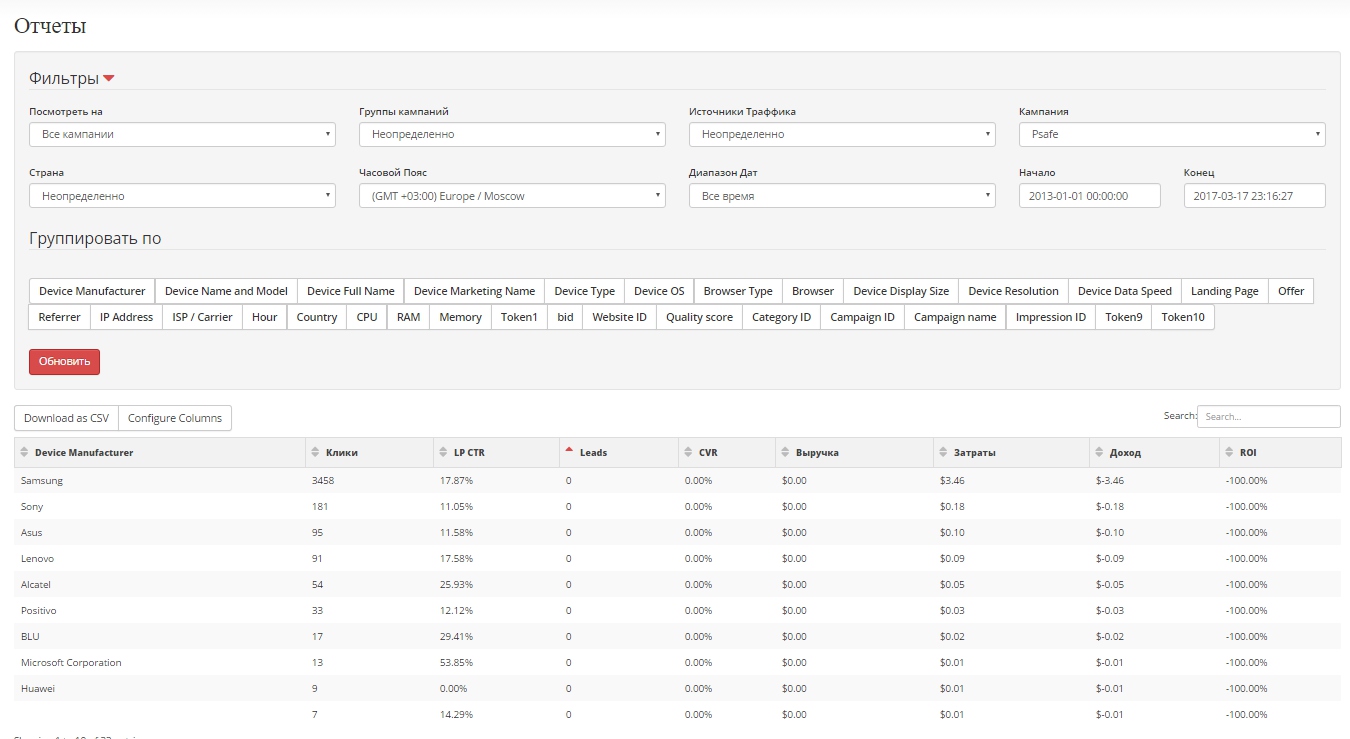This screenshot has height=739, width=1350.
Task: Group by Token9
Action: [x=1124, y=317]
